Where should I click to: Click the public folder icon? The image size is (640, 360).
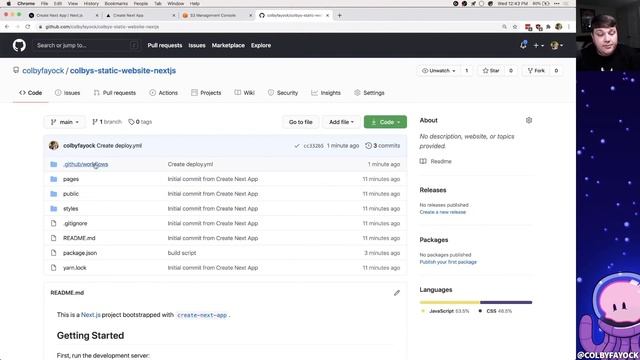click(53, 194)
